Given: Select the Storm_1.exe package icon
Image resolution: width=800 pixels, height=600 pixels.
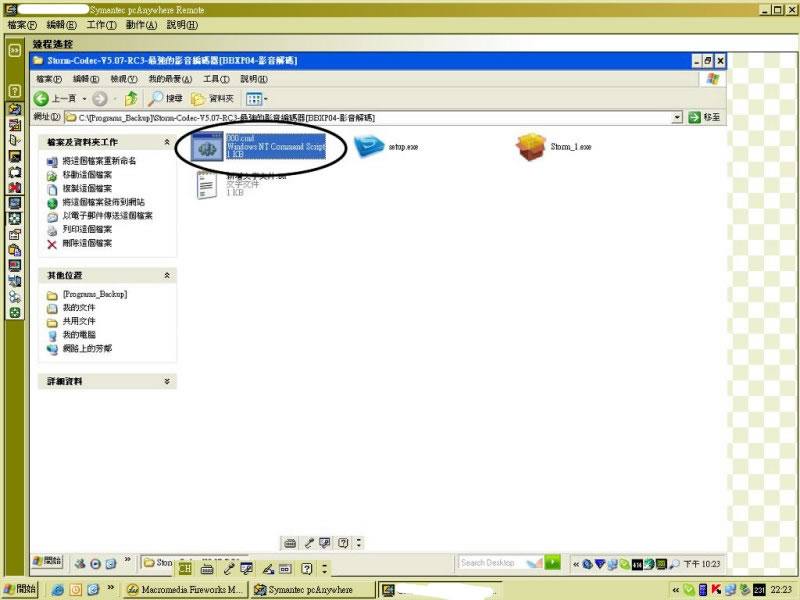Looking at the screenshot, I should pyautogui.click(x=531, y=147).
